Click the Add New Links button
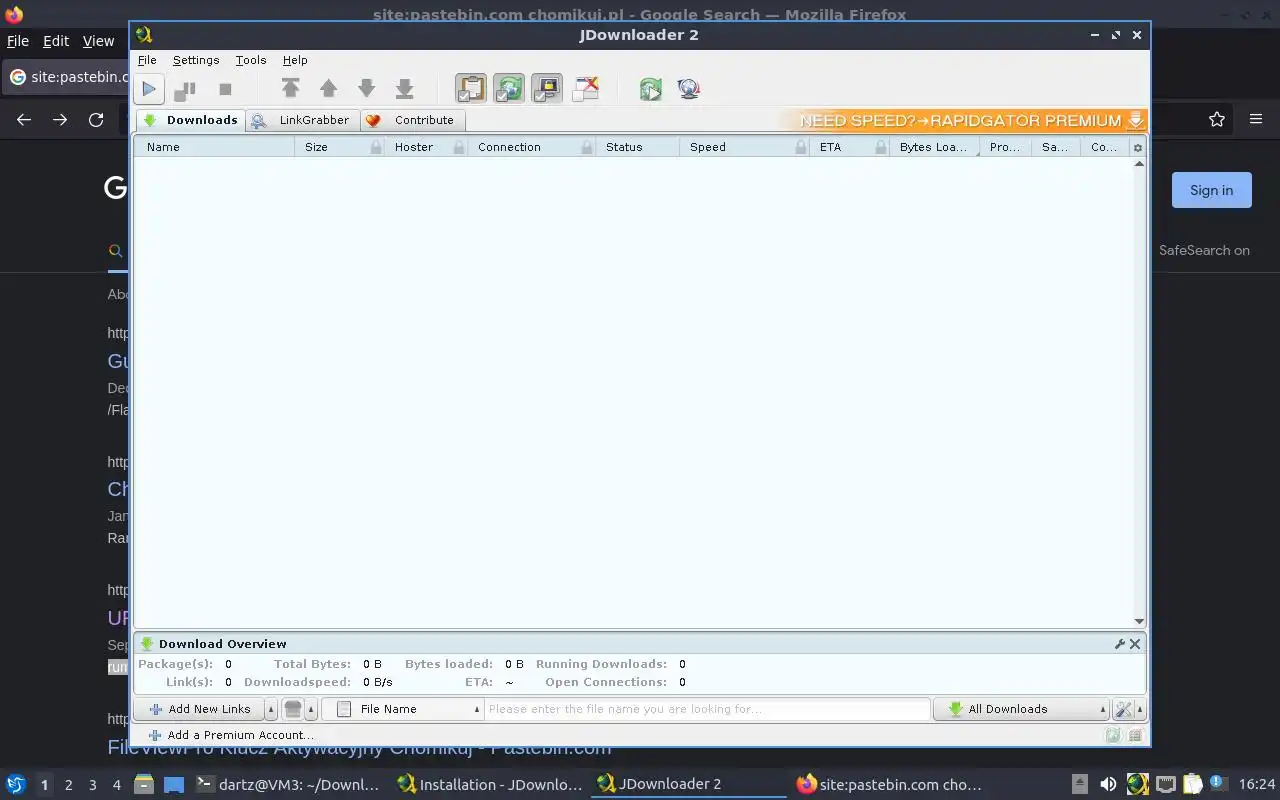 (x=199, y=709)
